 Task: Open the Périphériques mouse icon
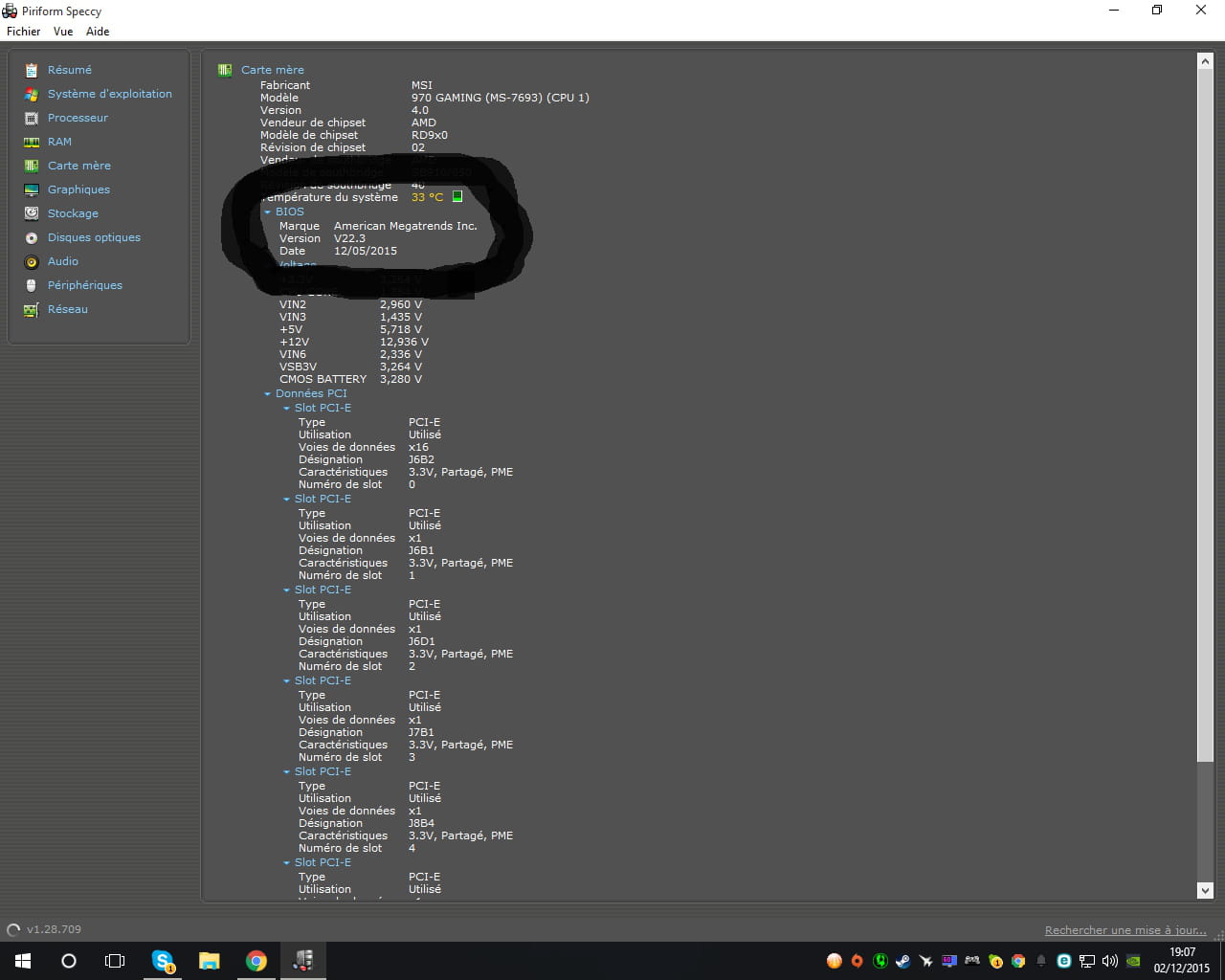coord(32,285)
